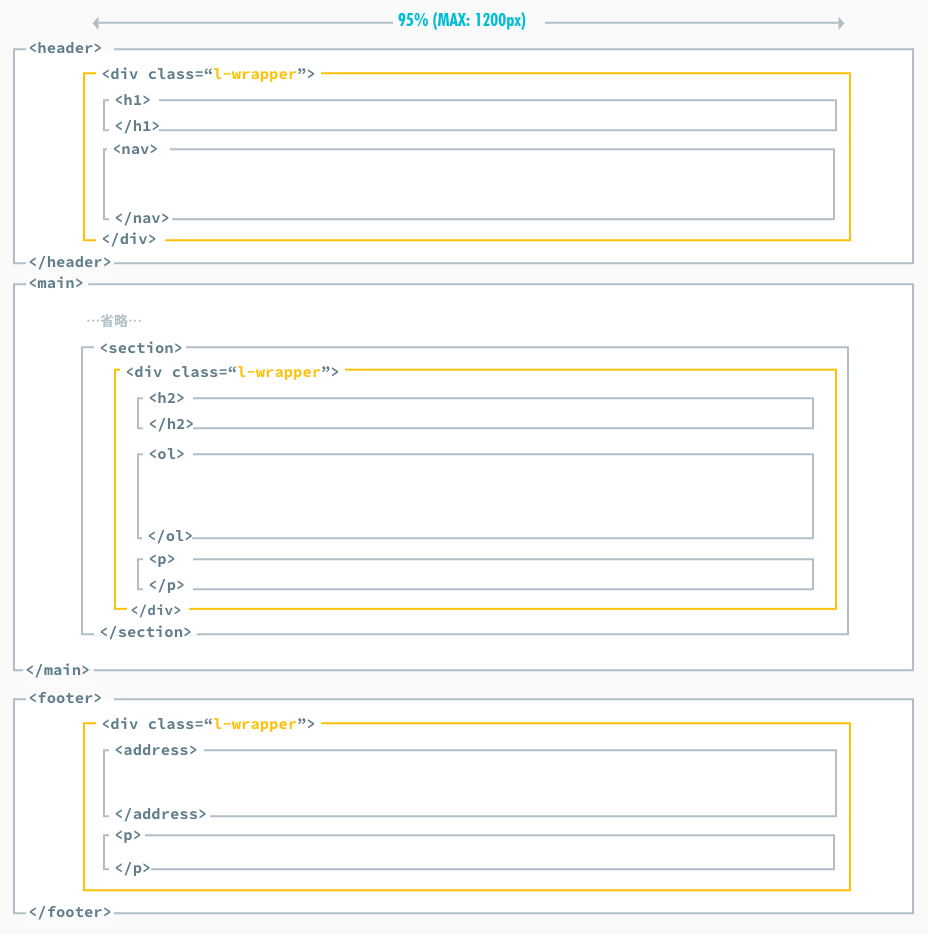Select the opening <h1> tag label

[x=132, y=100]
